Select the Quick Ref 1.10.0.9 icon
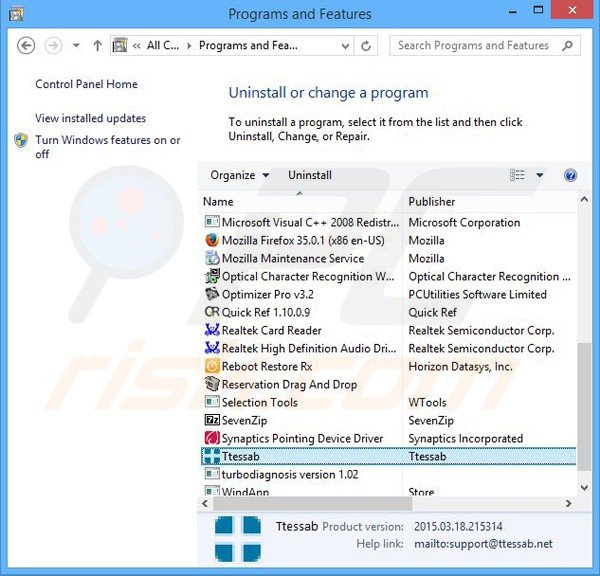 pyautogui.click(x=212, y=312)
